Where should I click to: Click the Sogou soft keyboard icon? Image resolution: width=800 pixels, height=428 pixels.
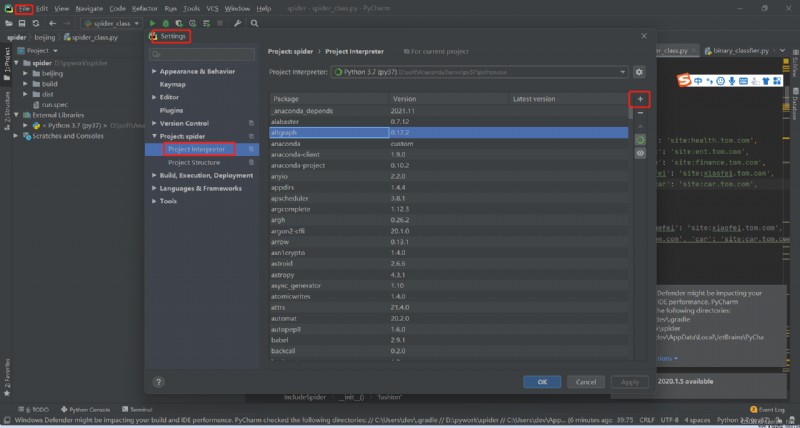coord(743,81)
